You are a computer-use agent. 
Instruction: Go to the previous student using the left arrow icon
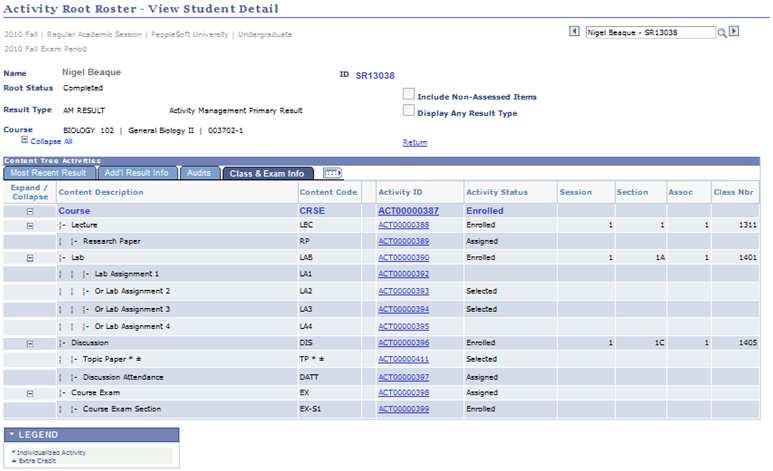click(x=574, y=31)
